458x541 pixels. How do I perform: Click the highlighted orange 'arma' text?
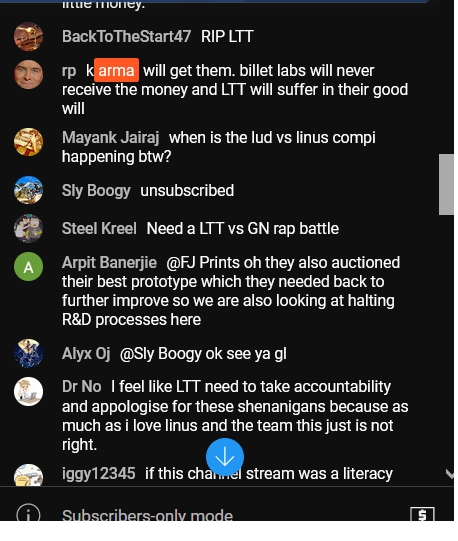click(x=116, y=70)
